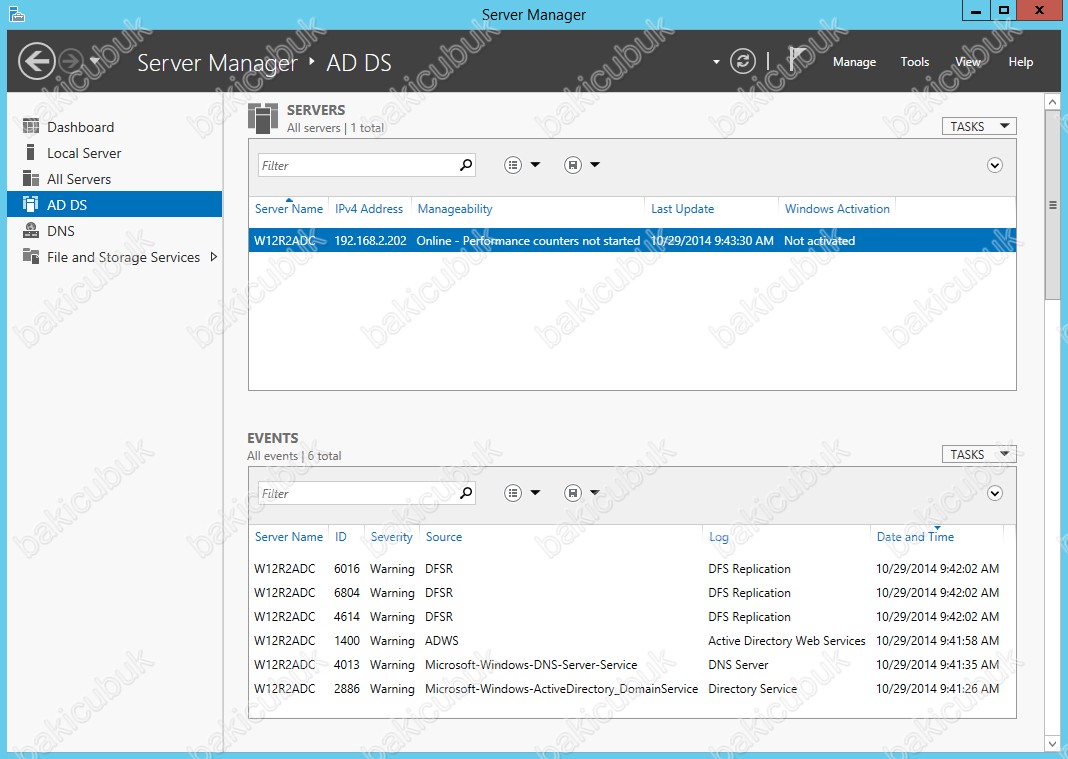
Task: Expand File and Storage Services arrow
Action: [213, 257]
